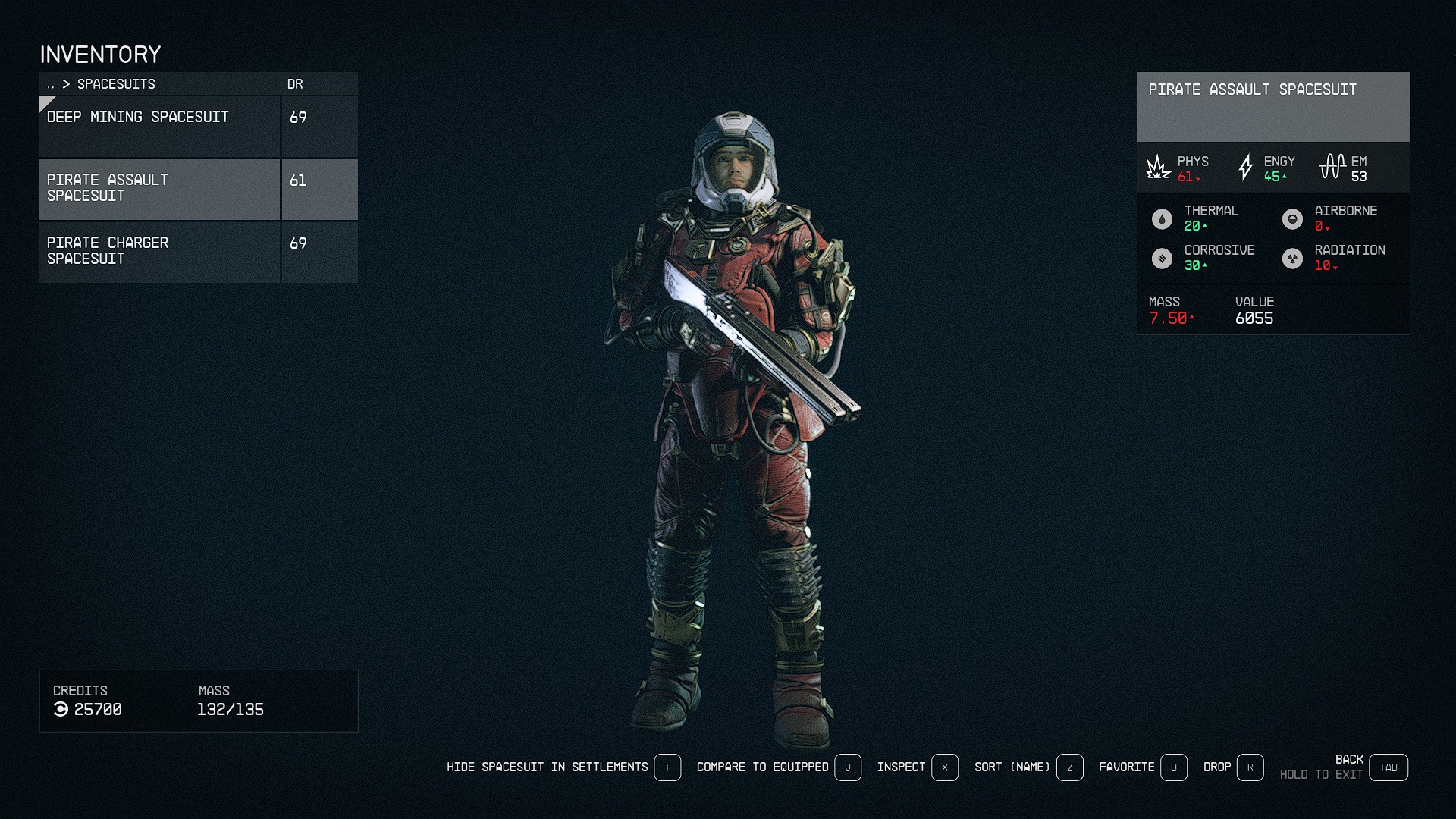
Task: Expand the SPACESUITS category
Action: pyautogui.click(x=114, y=84)
